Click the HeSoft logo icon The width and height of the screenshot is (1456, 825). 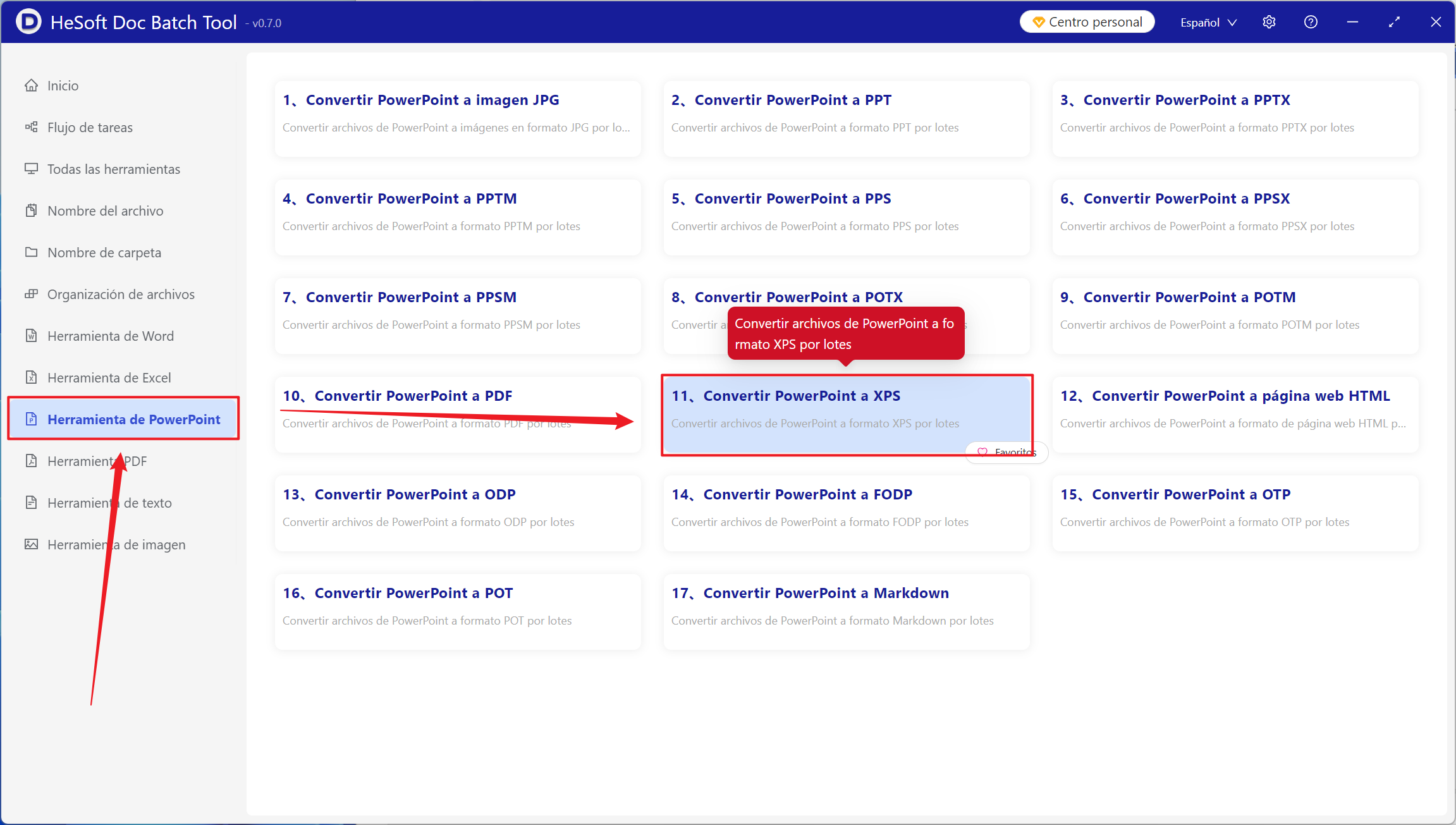tap(28, 22)
